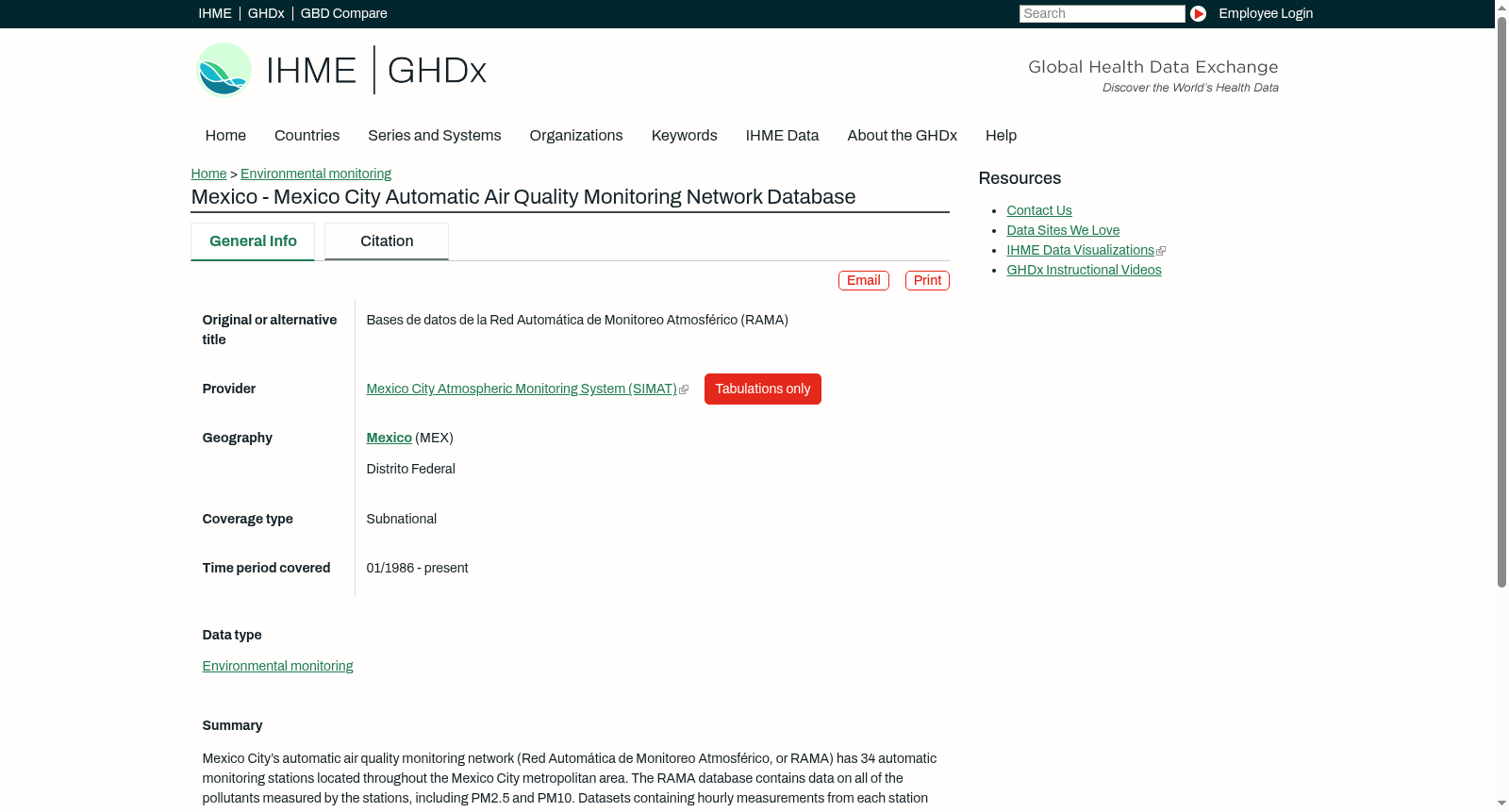Open Data Sites We Love link
The height and width of the screenshot is (812, 1509).
click(1063, 230)
